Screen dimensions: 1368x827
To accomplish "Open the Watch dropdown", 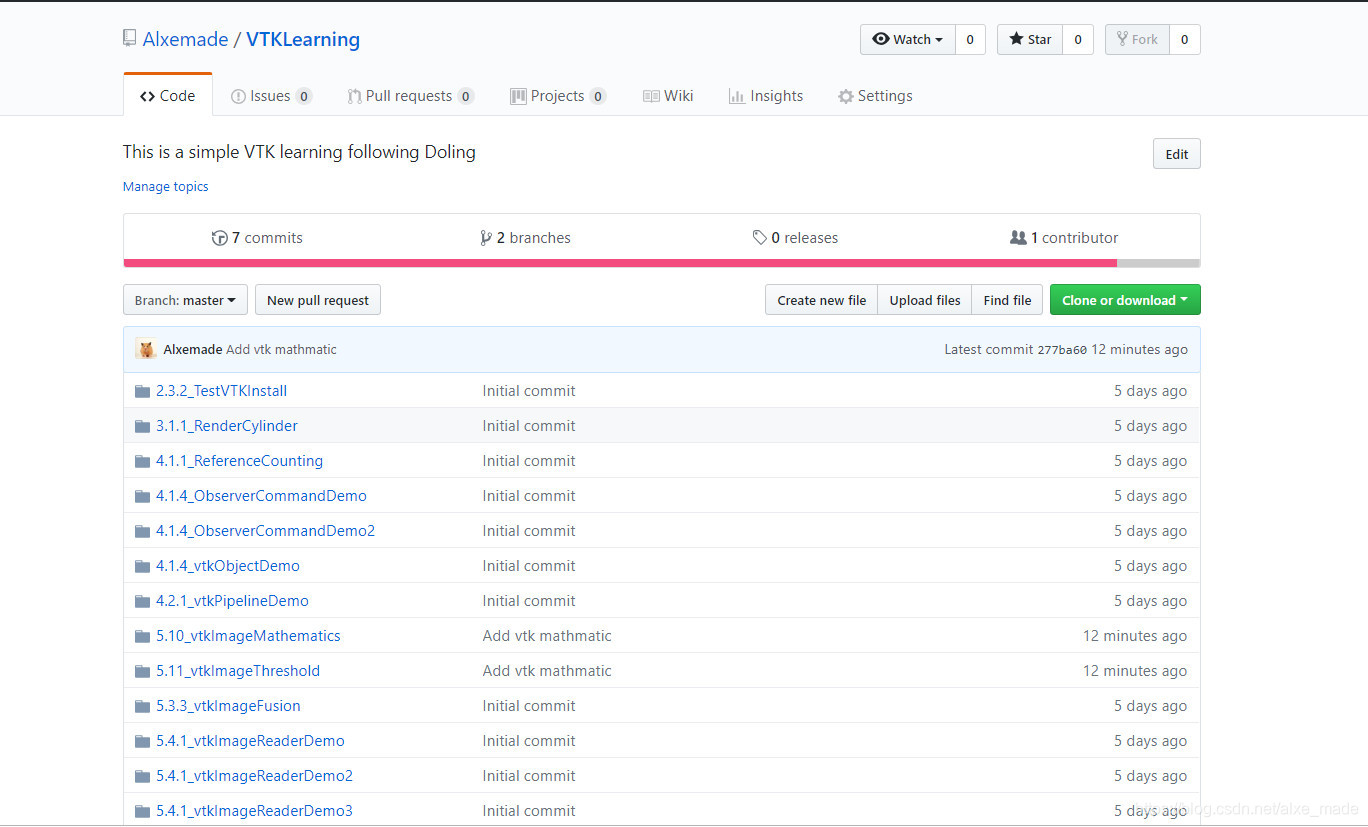I will [908, 39].
